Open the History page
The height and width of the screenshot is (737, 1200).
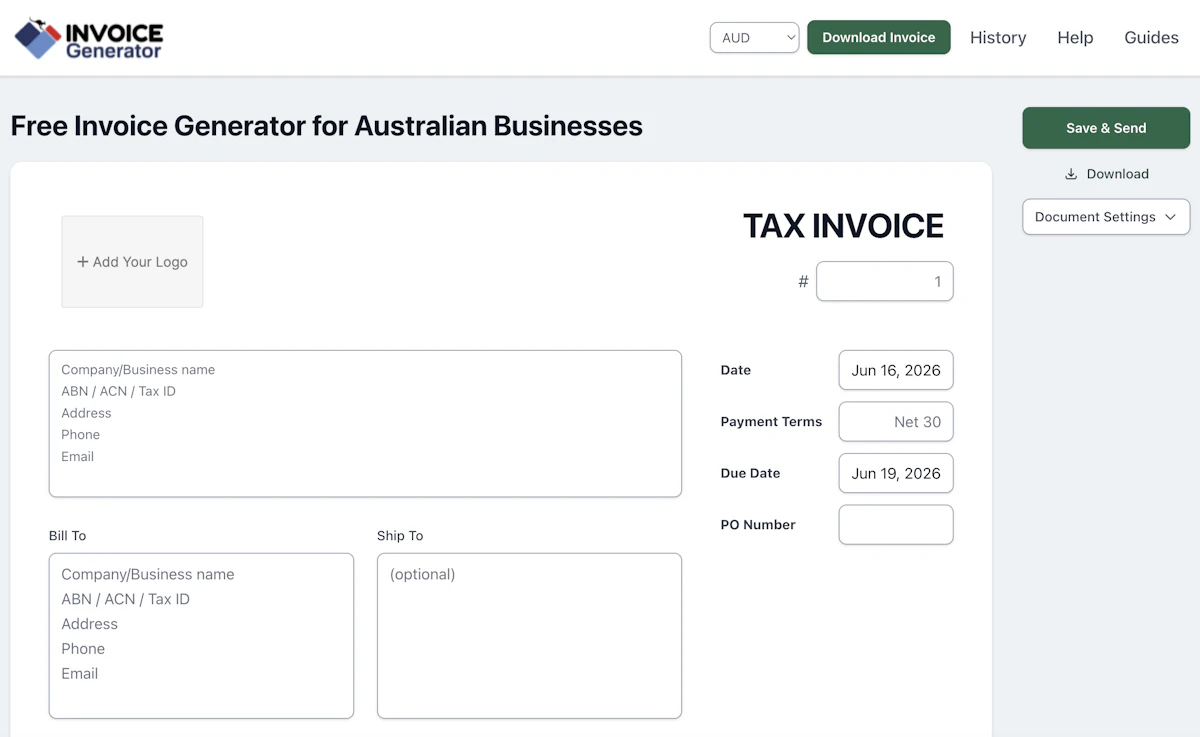coord(998,38)
